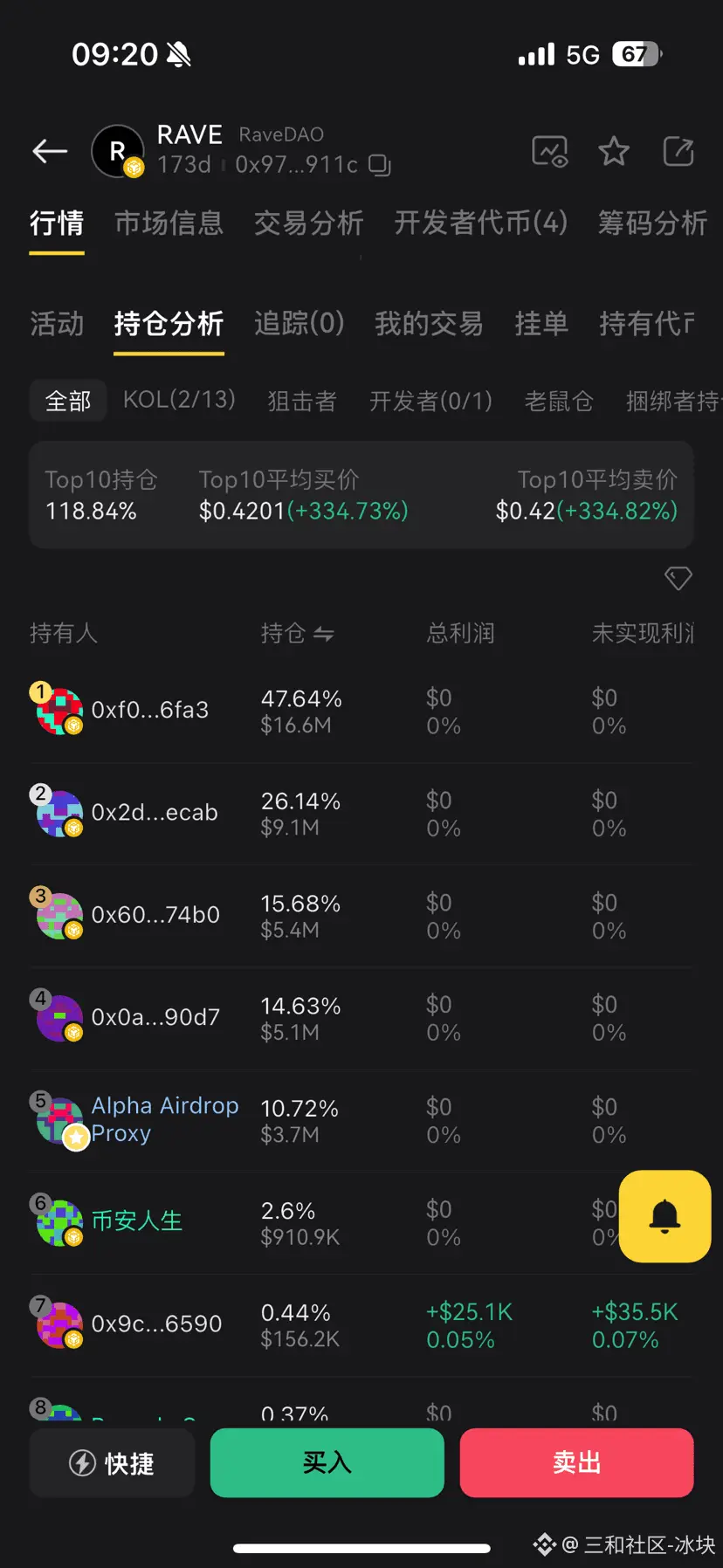Screen dimensions: 723x1568
Task: Tap the 快捷 quick trade button
Action: [x=112, y=1462]
